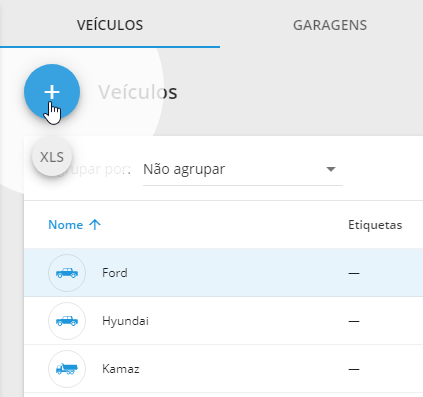Click the Ford car icon
423x397 pixels.
coord(67,273)
